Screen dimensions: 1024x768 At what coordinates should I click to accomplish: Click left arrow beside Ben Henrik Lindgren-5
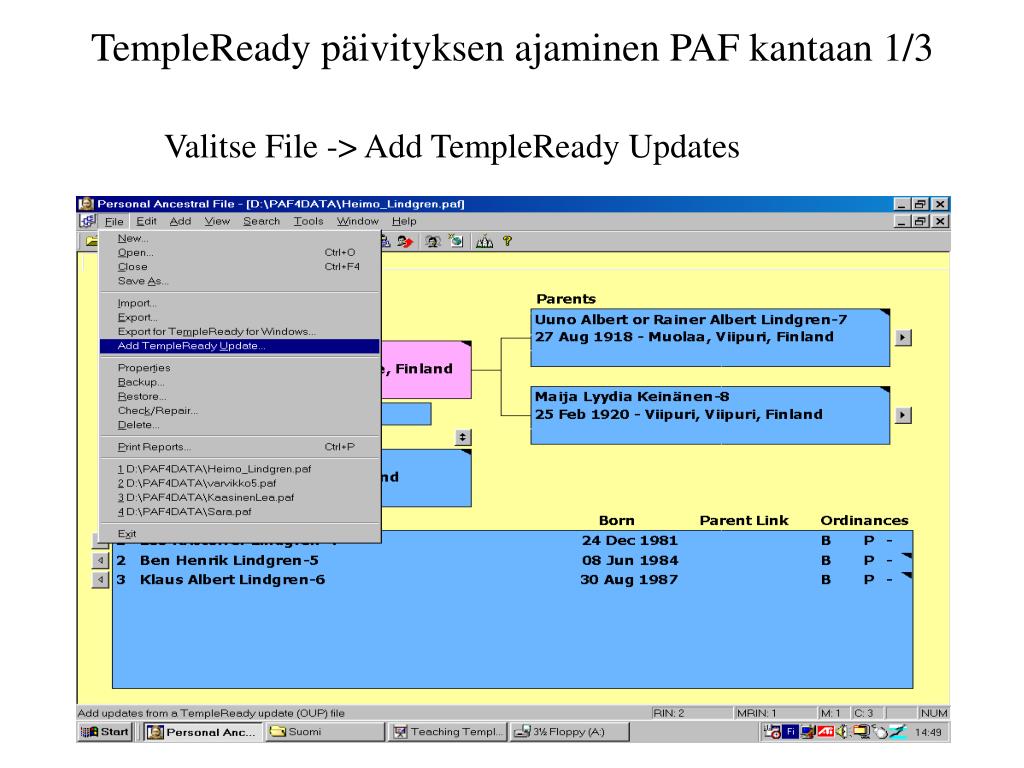click(100, 560)
